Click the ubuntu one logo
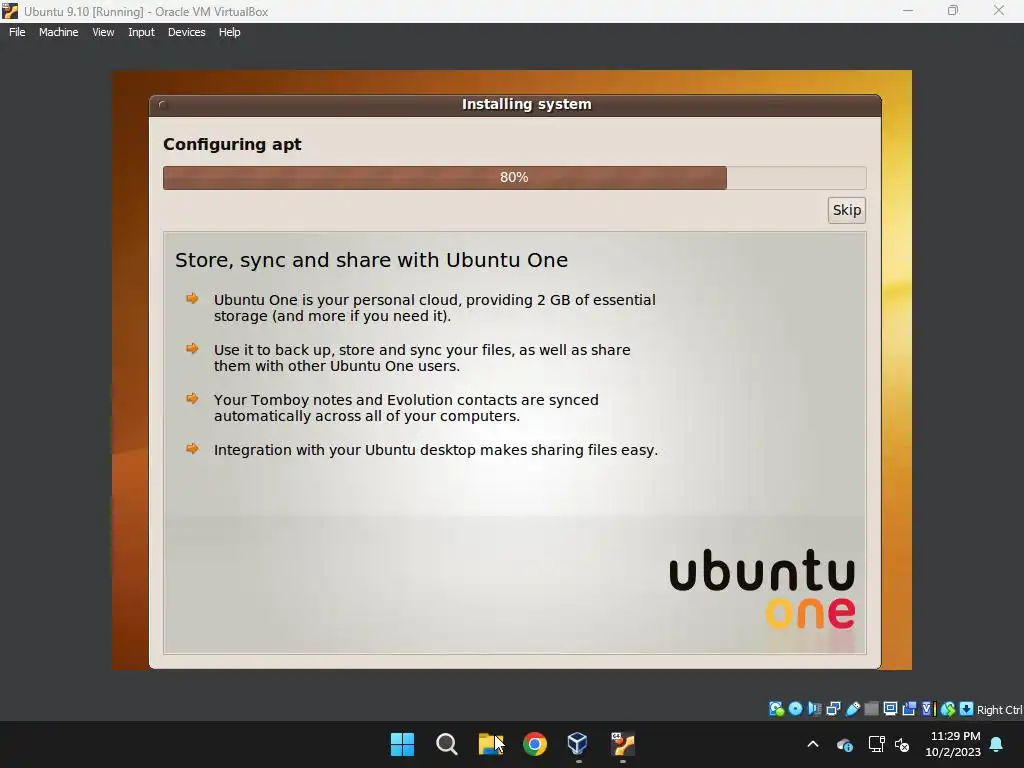The image size is (1024, 768). (x=761, y=588)
